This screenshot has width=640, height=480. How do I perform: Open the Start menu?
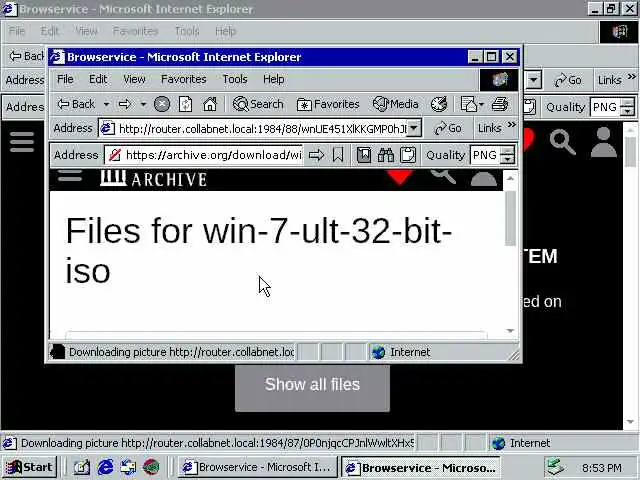pyautogui.click(x=29, y=467)
